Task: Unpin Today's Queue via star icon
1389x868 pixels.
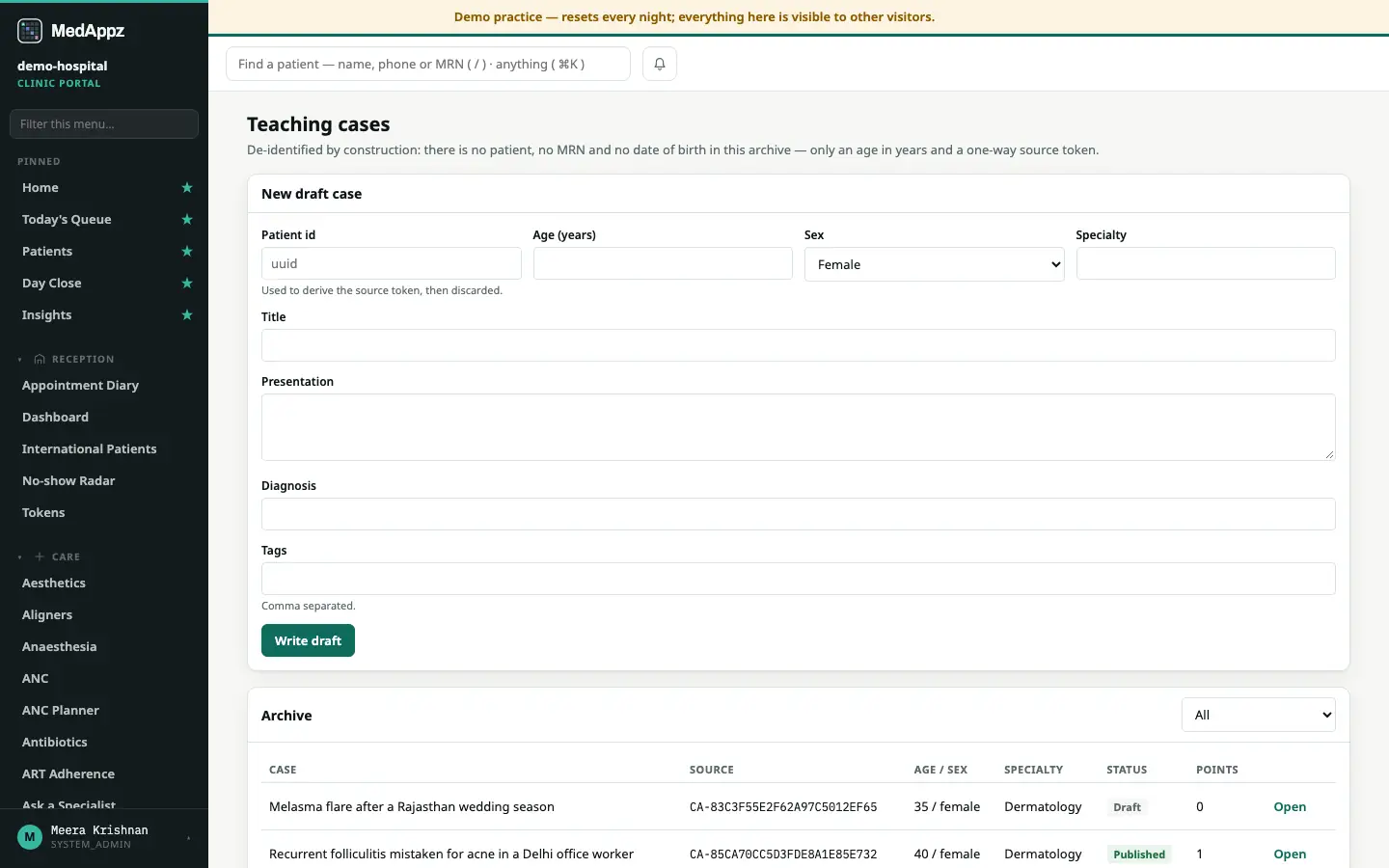Action: 187,220
